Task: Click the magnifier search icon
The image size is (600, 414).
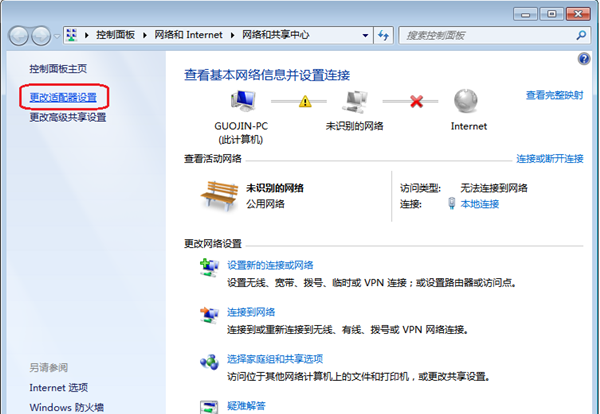Action: [581, 35]
